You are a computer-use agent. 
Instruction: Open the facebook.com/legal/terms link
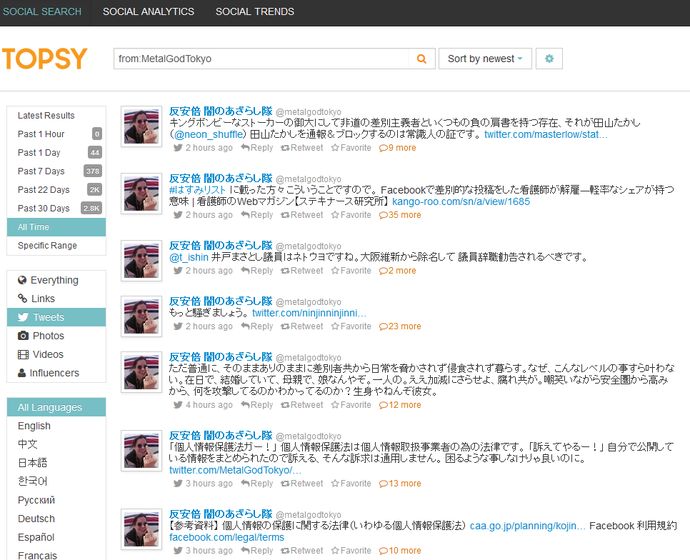pyautogui.click(x=227, y=538)
